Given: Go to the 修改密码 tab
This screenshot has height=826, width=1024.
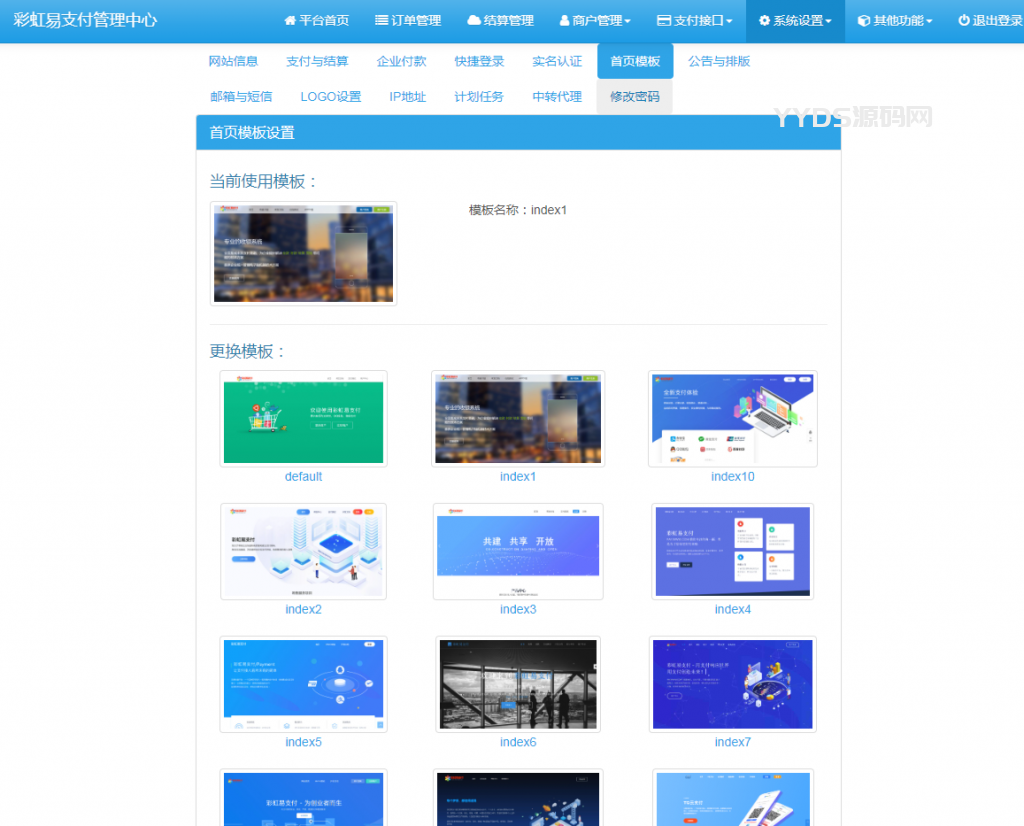Looking at the screenshot, I should click(634, 97).
